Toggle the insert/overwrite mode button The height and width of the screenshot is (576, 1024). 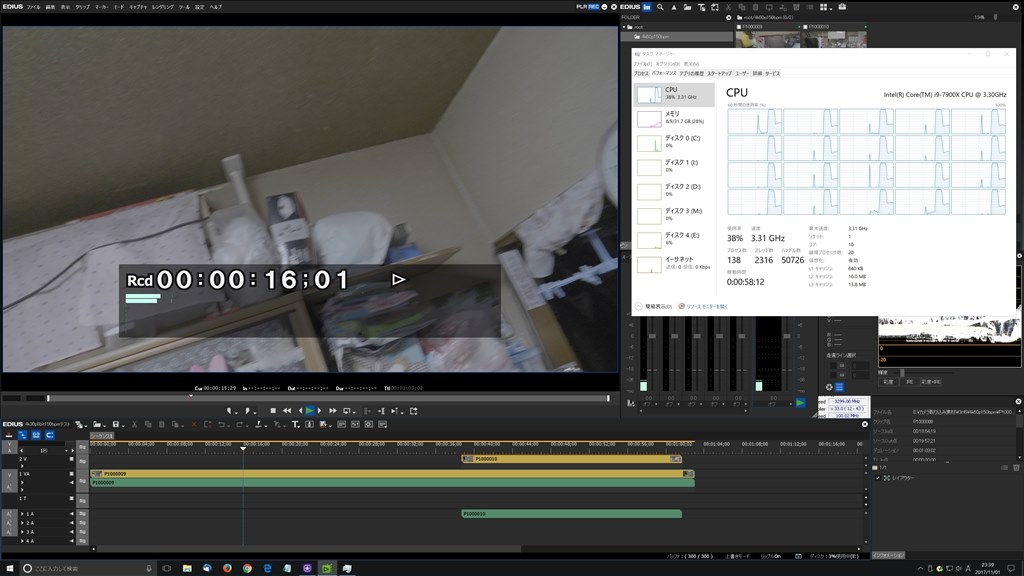(x=8, y=435)
